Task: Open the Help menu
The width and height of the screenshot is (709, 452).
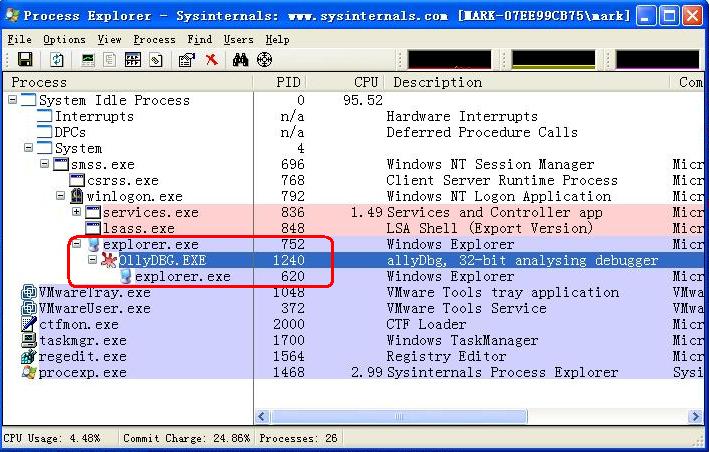Action: click(277, 40)
